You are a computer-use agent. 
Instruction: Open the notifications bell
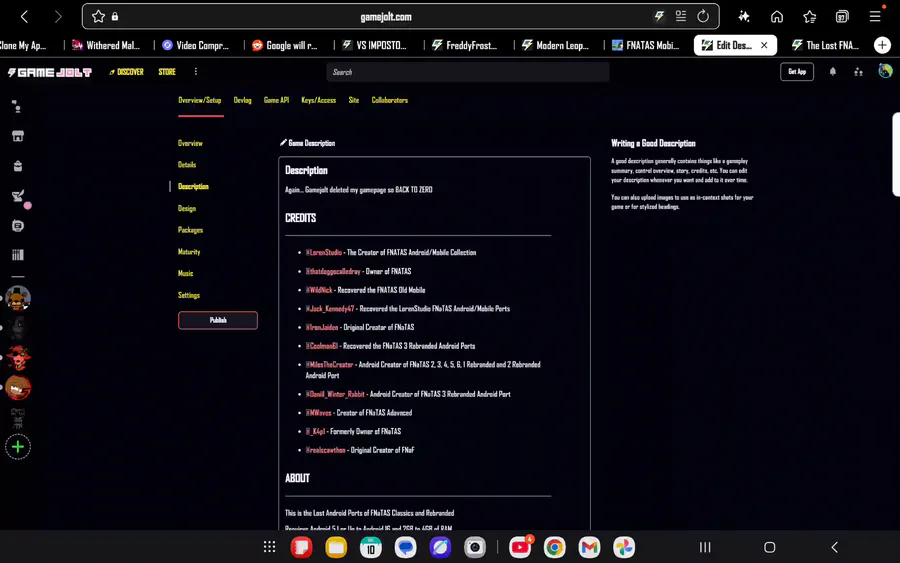832,72
